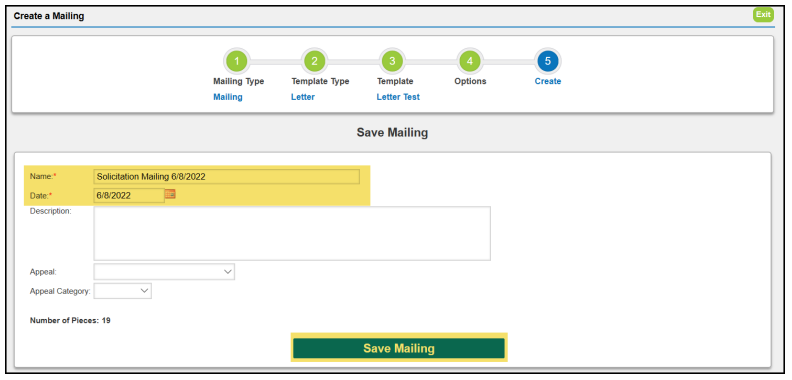792x380 pixels.
Task: Select step 5 Create circle
Action: 548,62
